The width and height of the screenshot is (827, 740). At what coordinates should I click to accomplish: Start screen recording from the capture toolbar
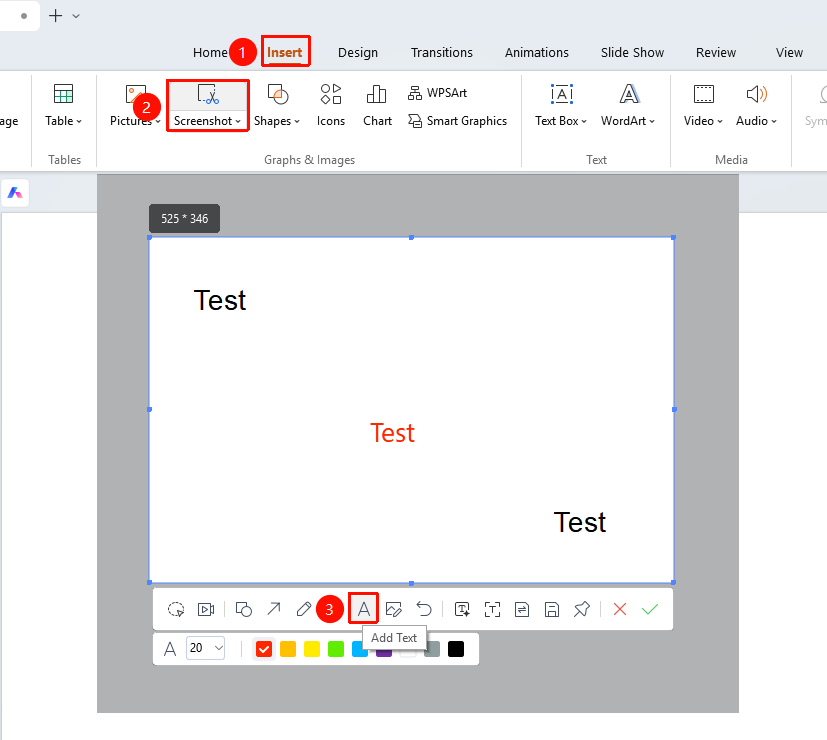click(x=206, y=609)
